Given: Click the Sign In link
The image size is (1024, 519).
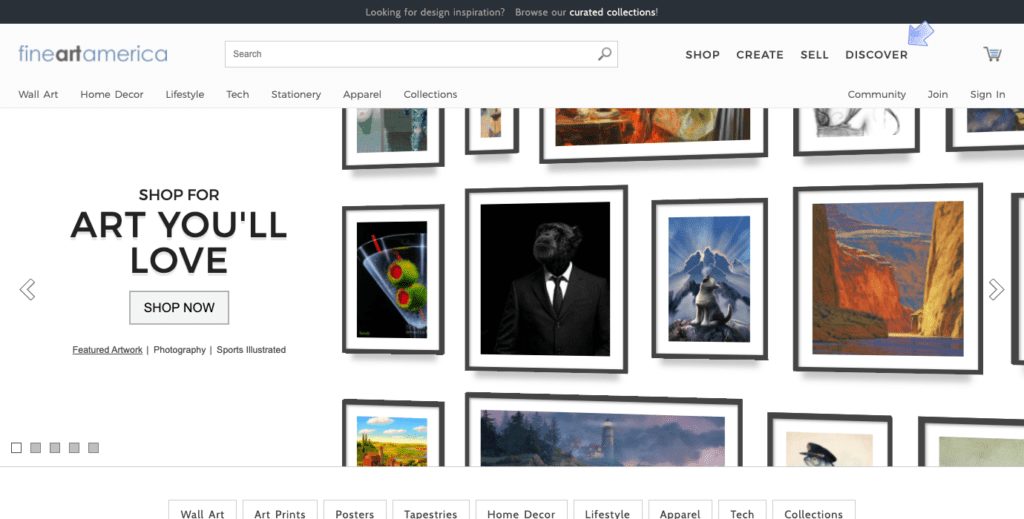Looking at the screenshot, I should pyautogui.click(x=987, y=95).
